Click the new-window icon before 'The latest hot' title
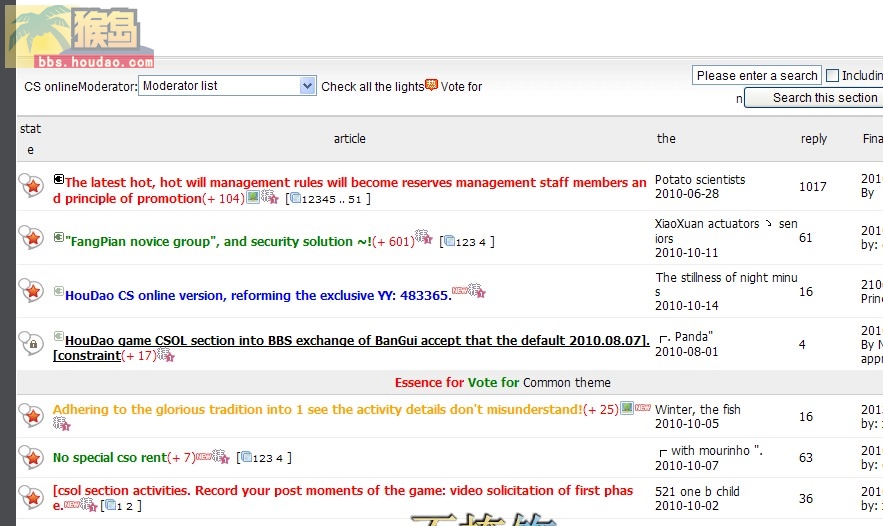Image resolution: width=883 pixels, height=526 pixels. click(x=59, y=179)
